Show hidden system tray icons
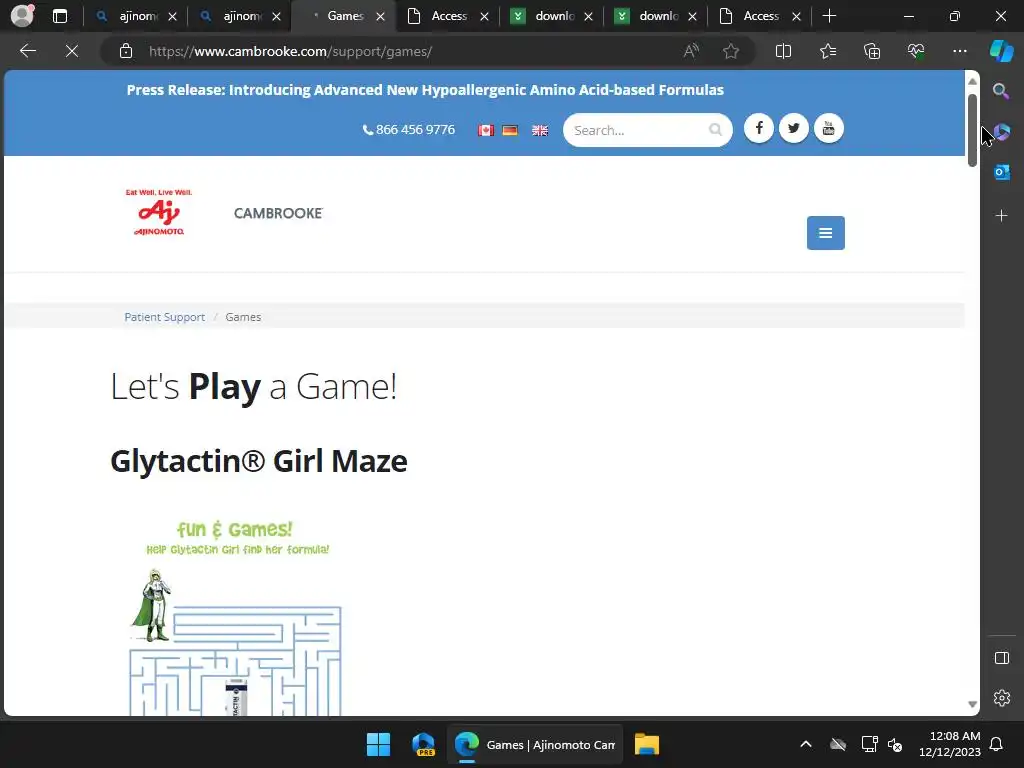1024x768 pixels. 806,744
